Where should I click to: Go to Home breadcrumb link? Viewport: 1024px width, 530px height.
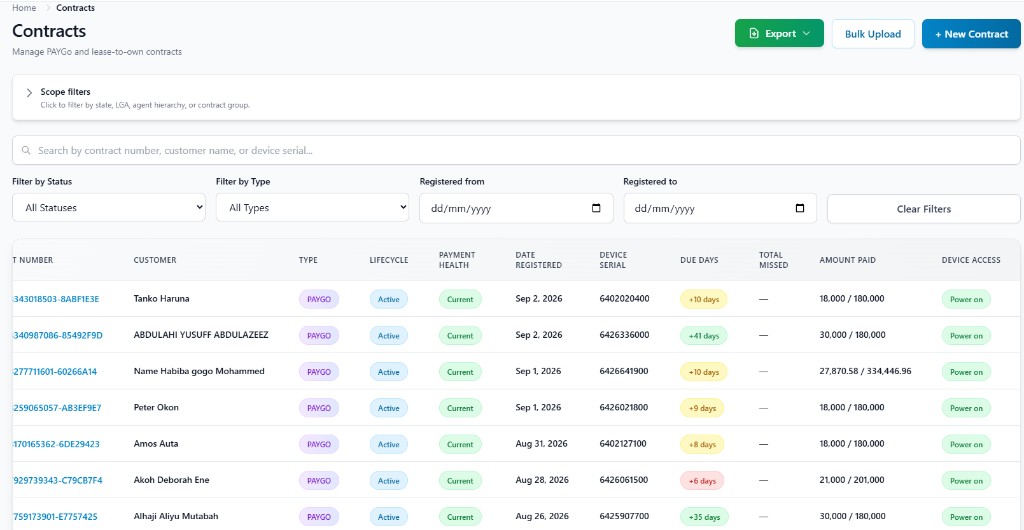pyautogui.click(x=24, y=8)
